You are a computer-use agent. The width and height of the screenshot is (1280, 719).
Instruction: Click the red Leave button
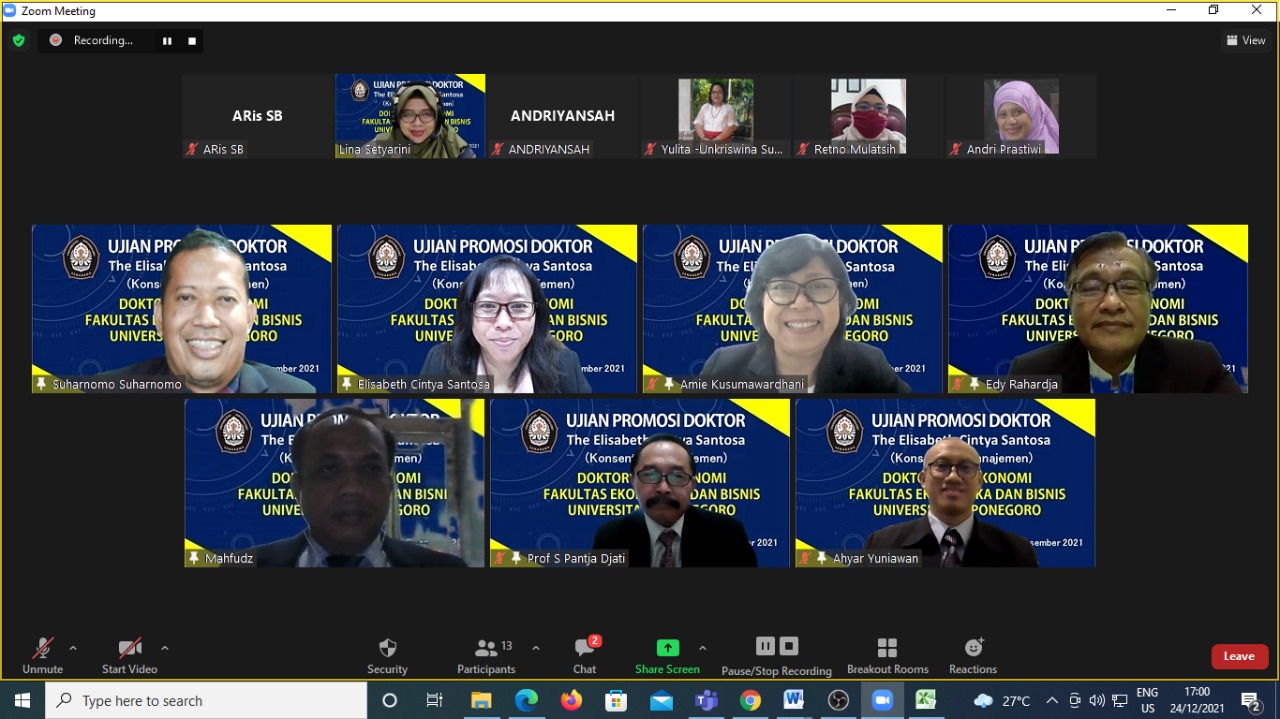tap(1240, 656)
